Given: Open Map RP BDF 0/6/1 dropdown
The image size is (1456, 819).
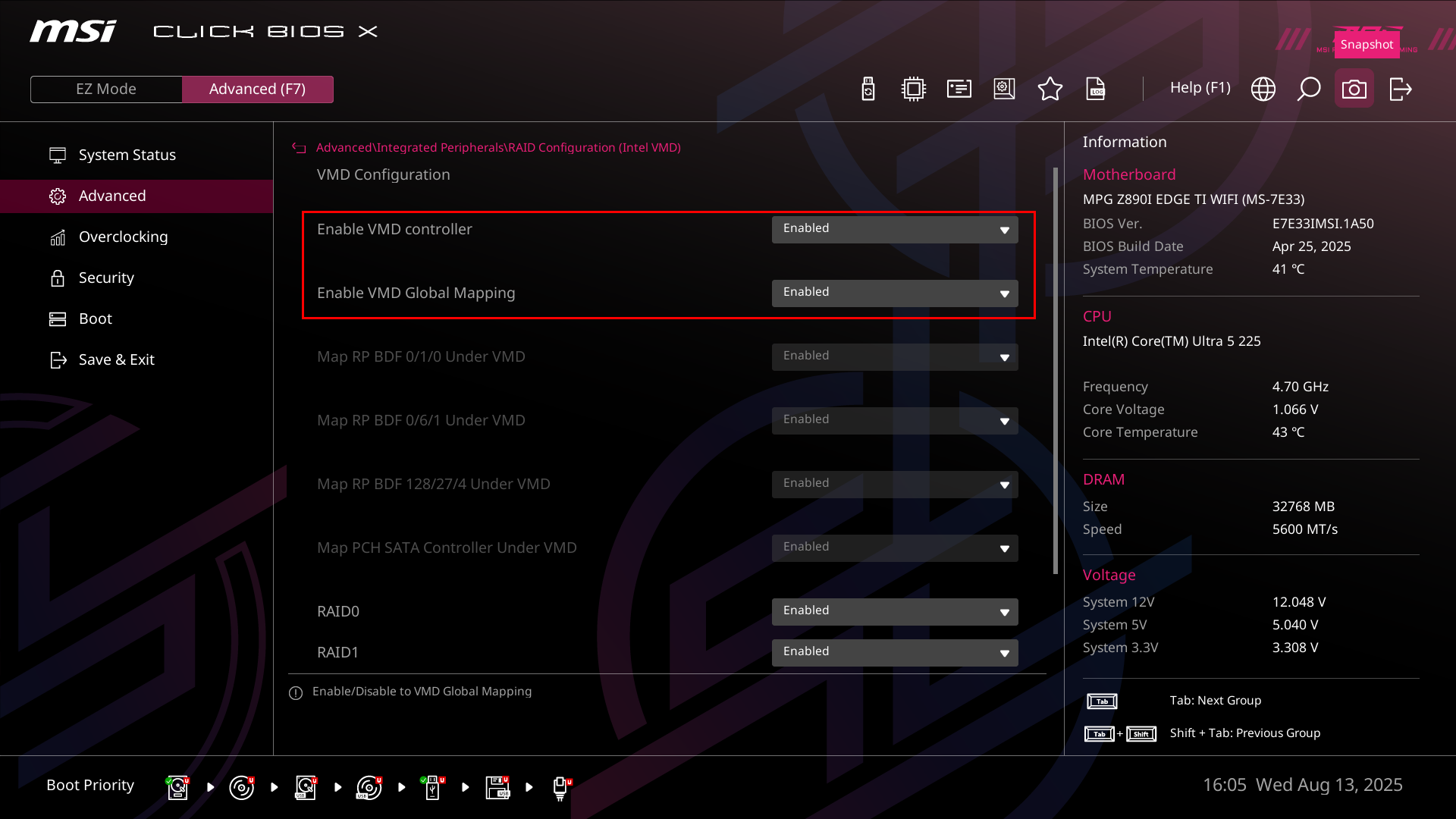Looking at the screenshot, I should (x=895, y=420).
